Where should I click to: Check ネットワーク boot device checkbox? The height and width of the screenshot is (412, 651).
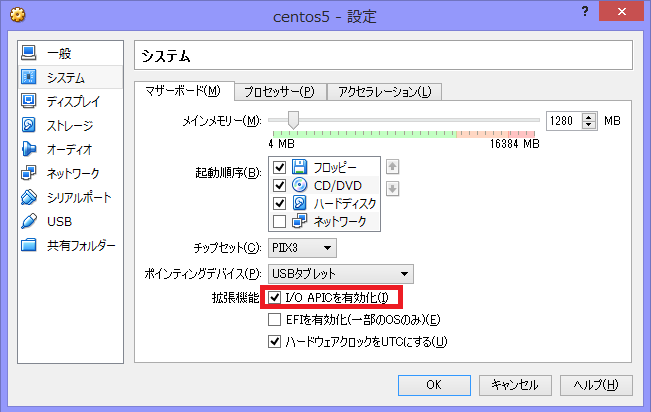click(279, 221)
